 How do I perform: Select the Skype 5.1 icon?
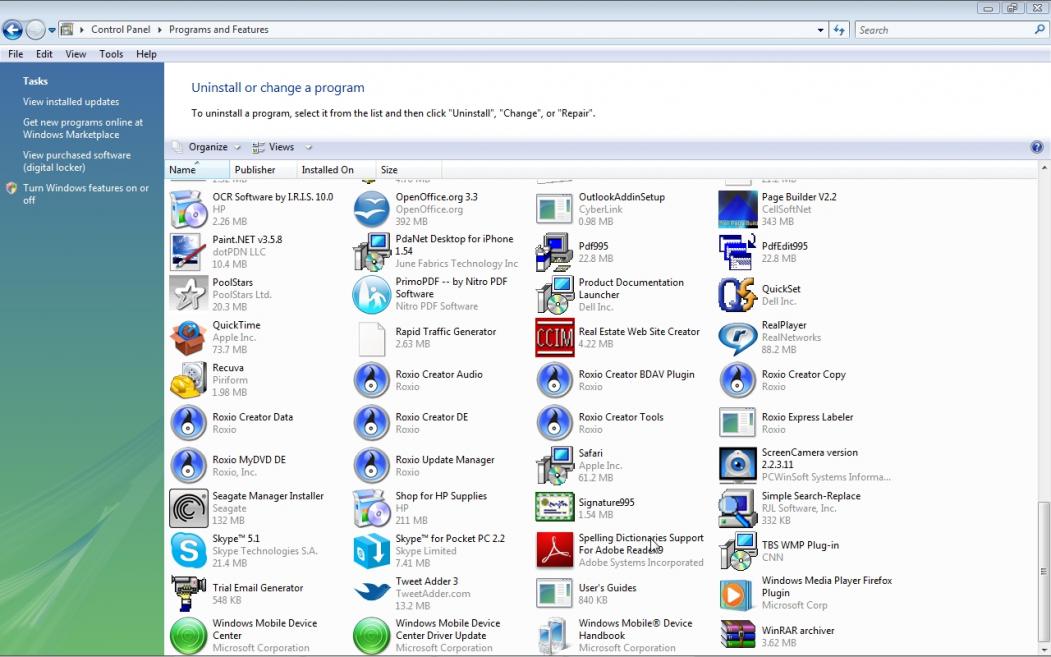[188, 550]
